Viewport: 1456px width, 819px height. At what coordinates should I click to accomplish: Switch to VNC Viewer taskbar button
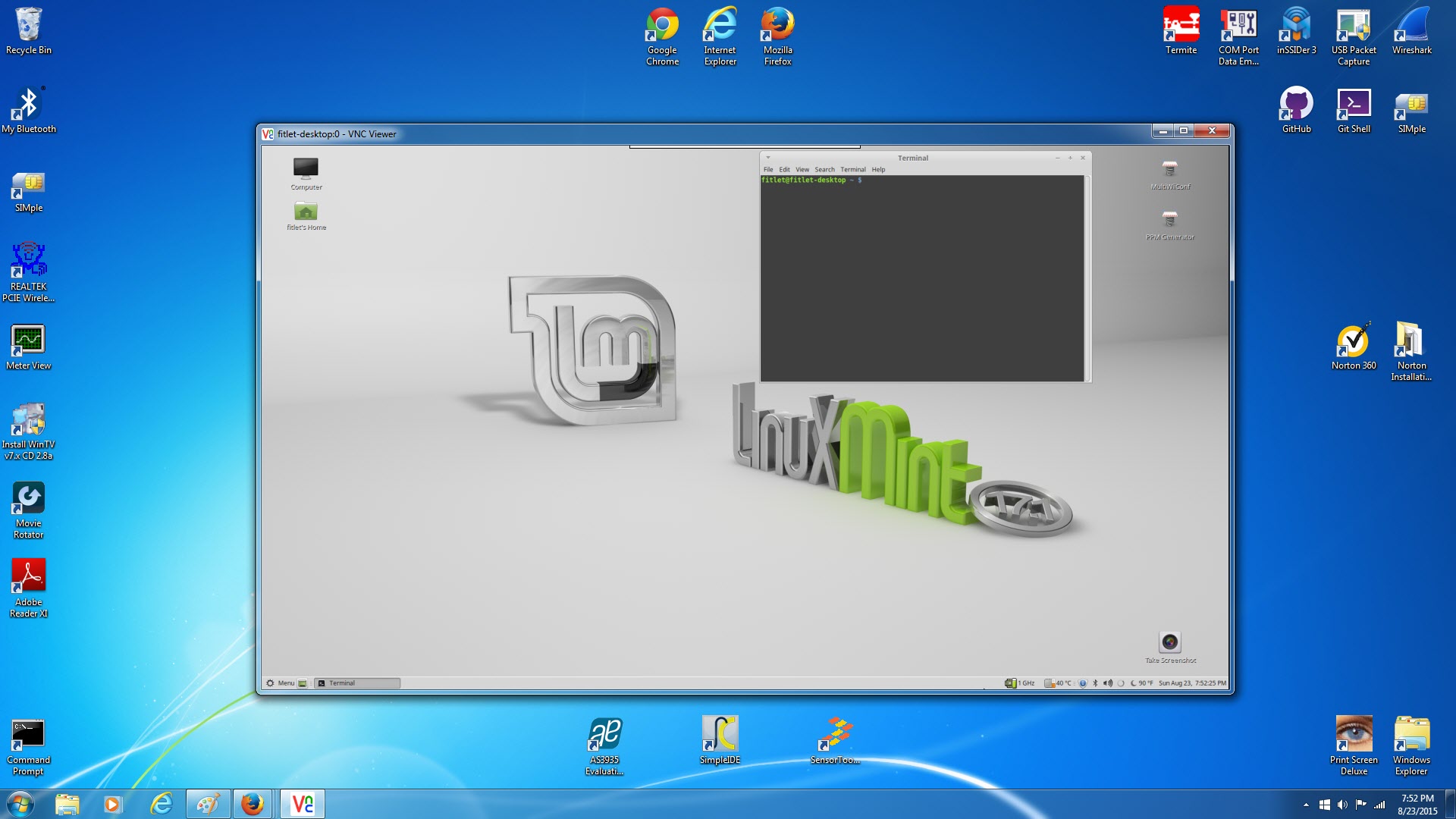tap(303, 804)
